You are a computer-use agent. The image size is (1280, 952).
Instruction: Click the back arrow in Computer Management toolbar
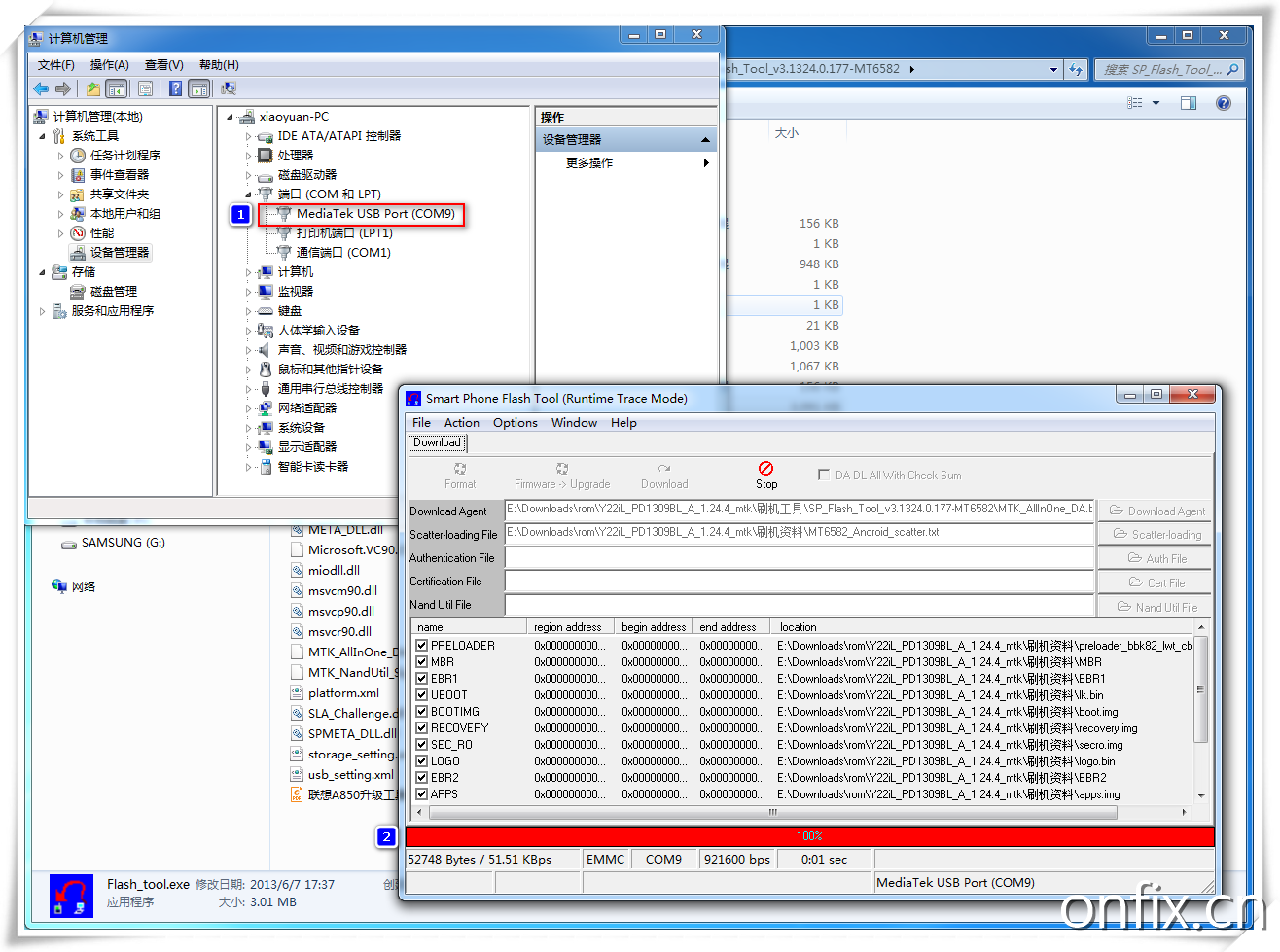coord(41,88)
